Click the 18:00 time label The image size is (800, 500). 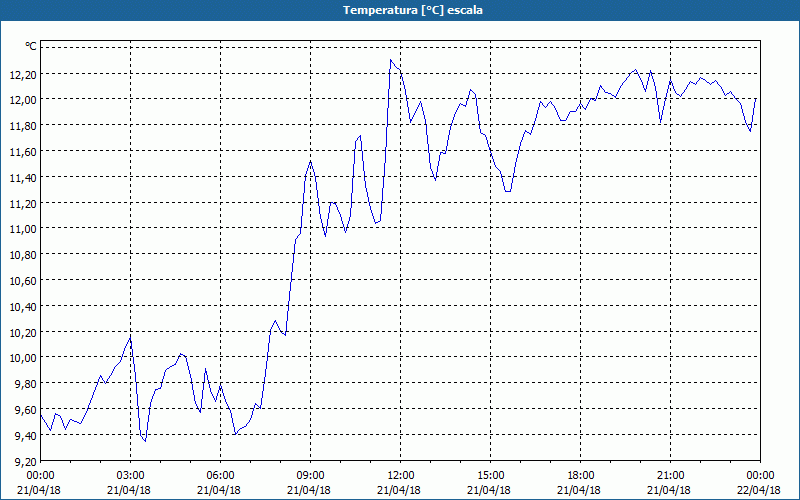pos(579,476)
